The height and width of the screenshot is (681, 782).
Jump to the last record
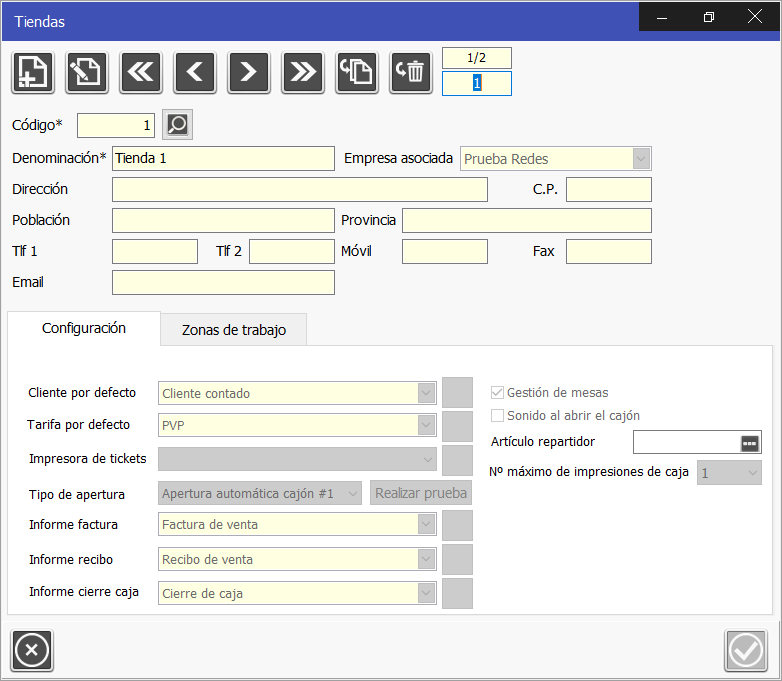tap(303, 72)
